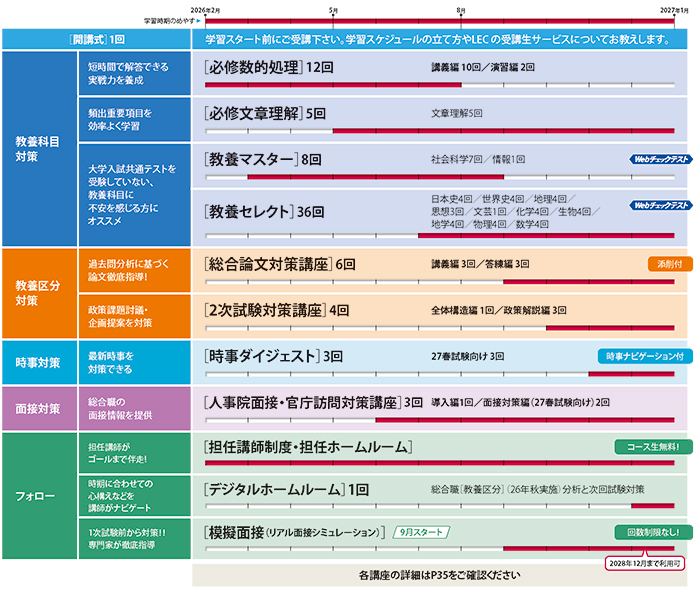Click the 2028年12月まで利用可 callout
This screenshot has height=596, width=700.
coord(646,565)
